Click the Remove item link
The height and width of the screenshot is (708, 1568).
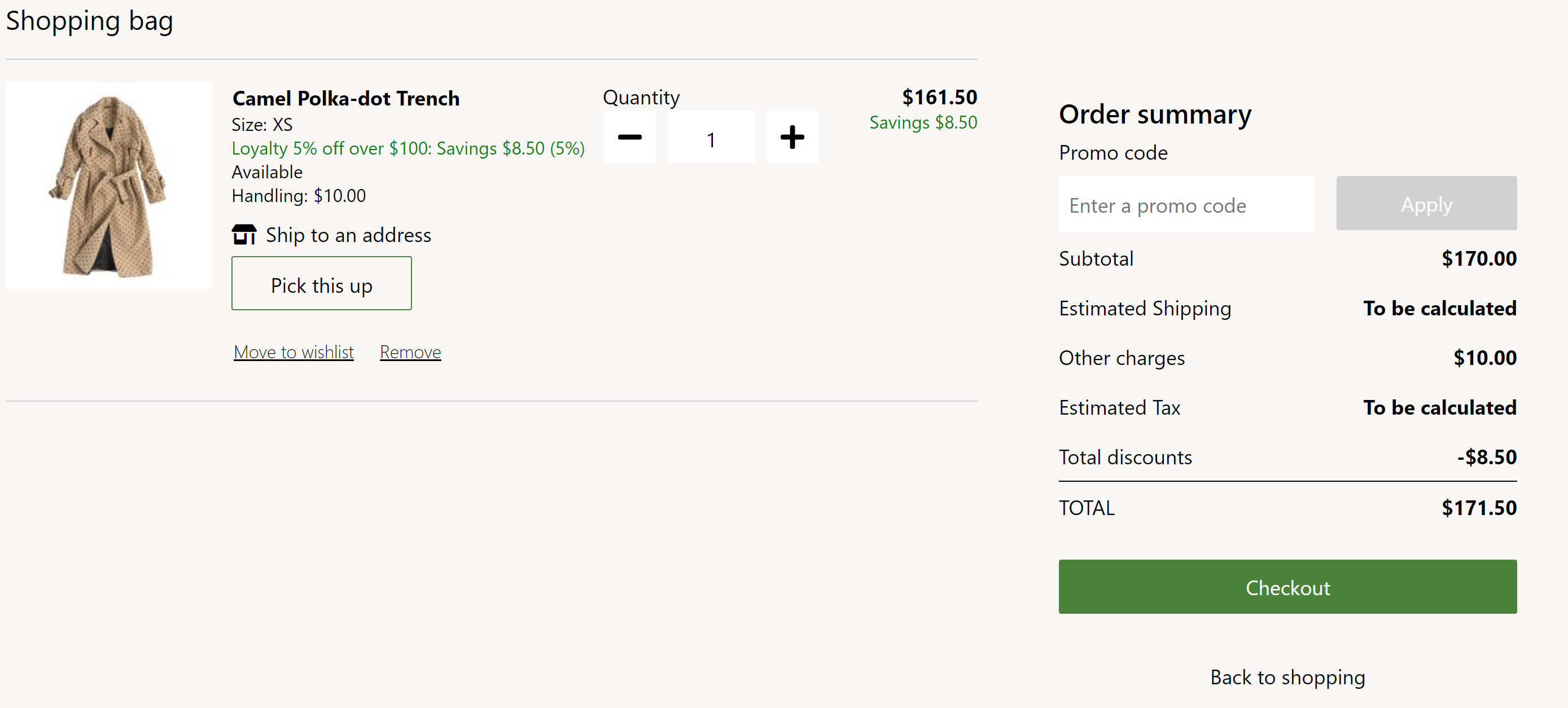click(x=411, y=351)
